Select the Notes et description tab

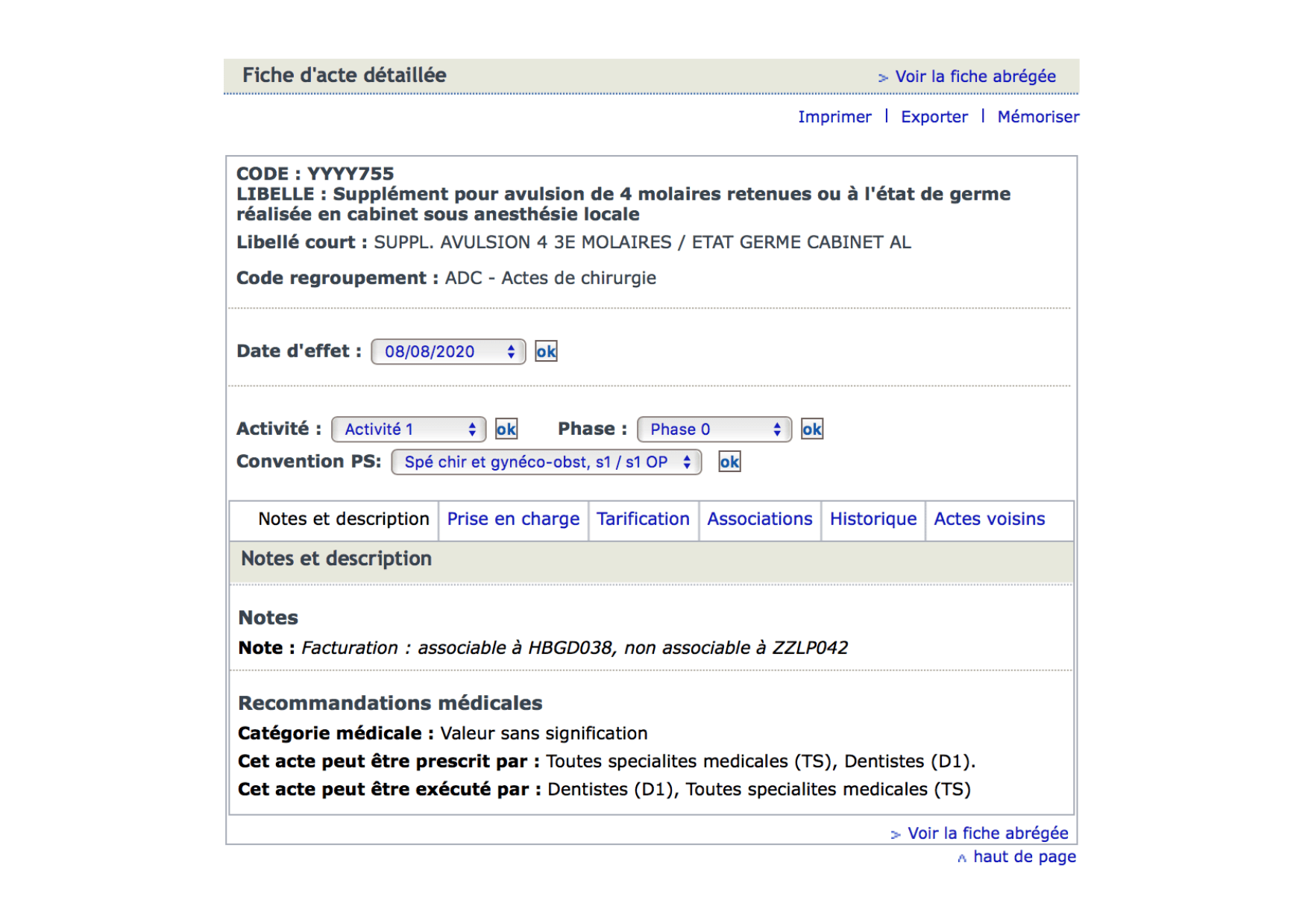coord(343,519)
